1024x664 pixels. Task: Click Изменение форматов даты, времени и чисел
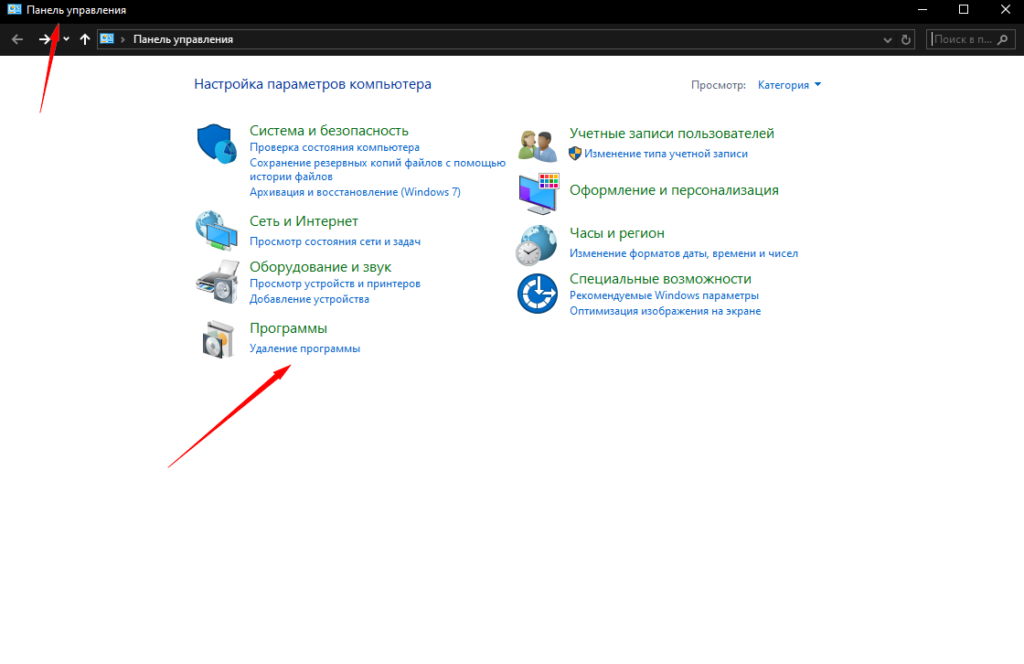point(684,253)
